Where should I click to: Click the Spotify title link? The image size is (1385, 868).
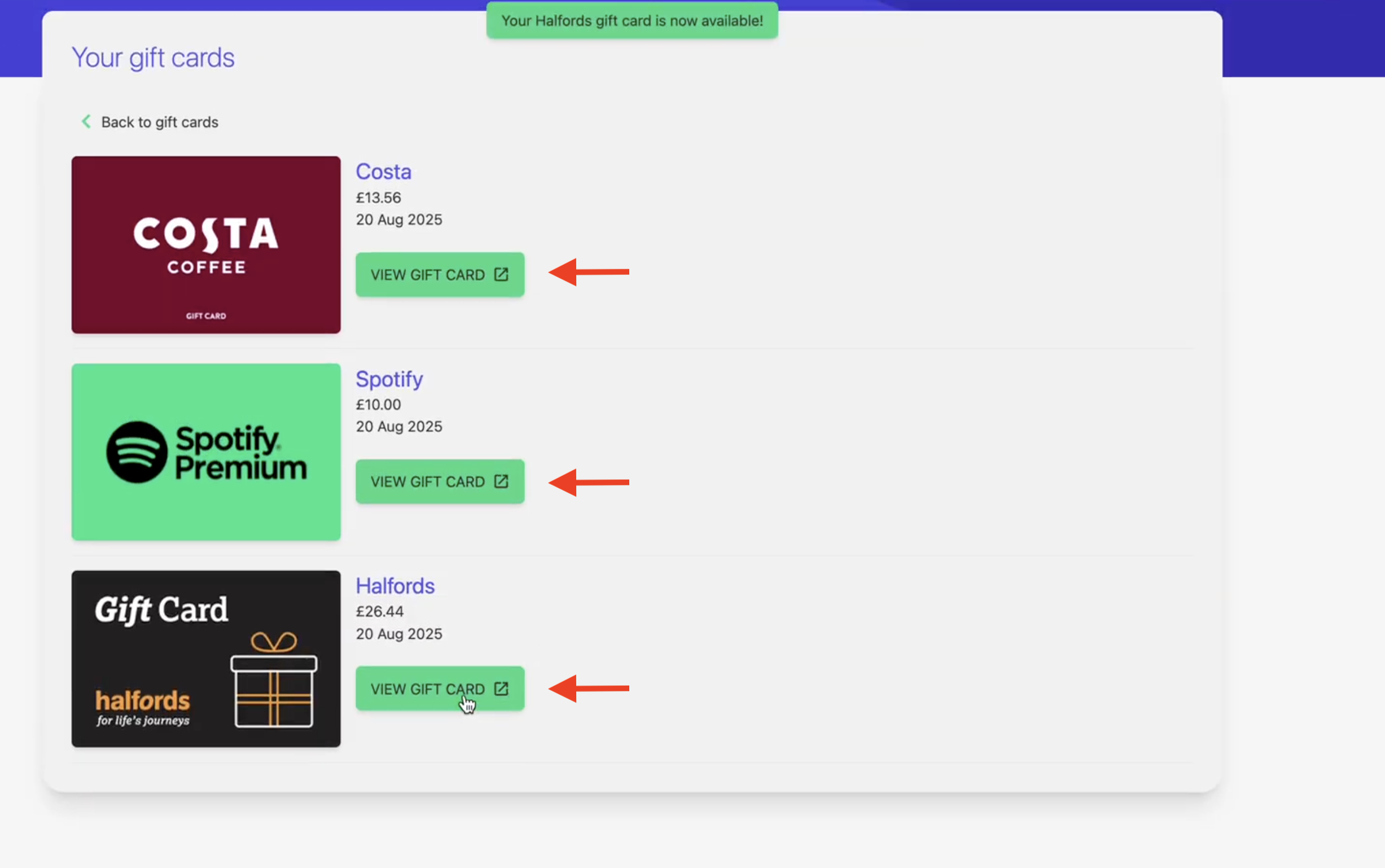(x=389, y=379)
